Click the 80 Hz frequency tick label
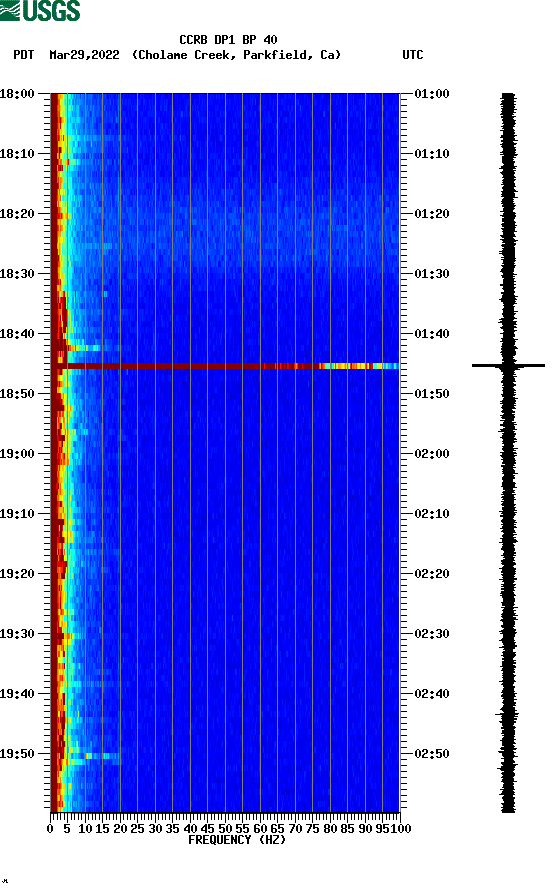This screenshot has width=552, height=892. pyautogui.click(x=330, y=829)
